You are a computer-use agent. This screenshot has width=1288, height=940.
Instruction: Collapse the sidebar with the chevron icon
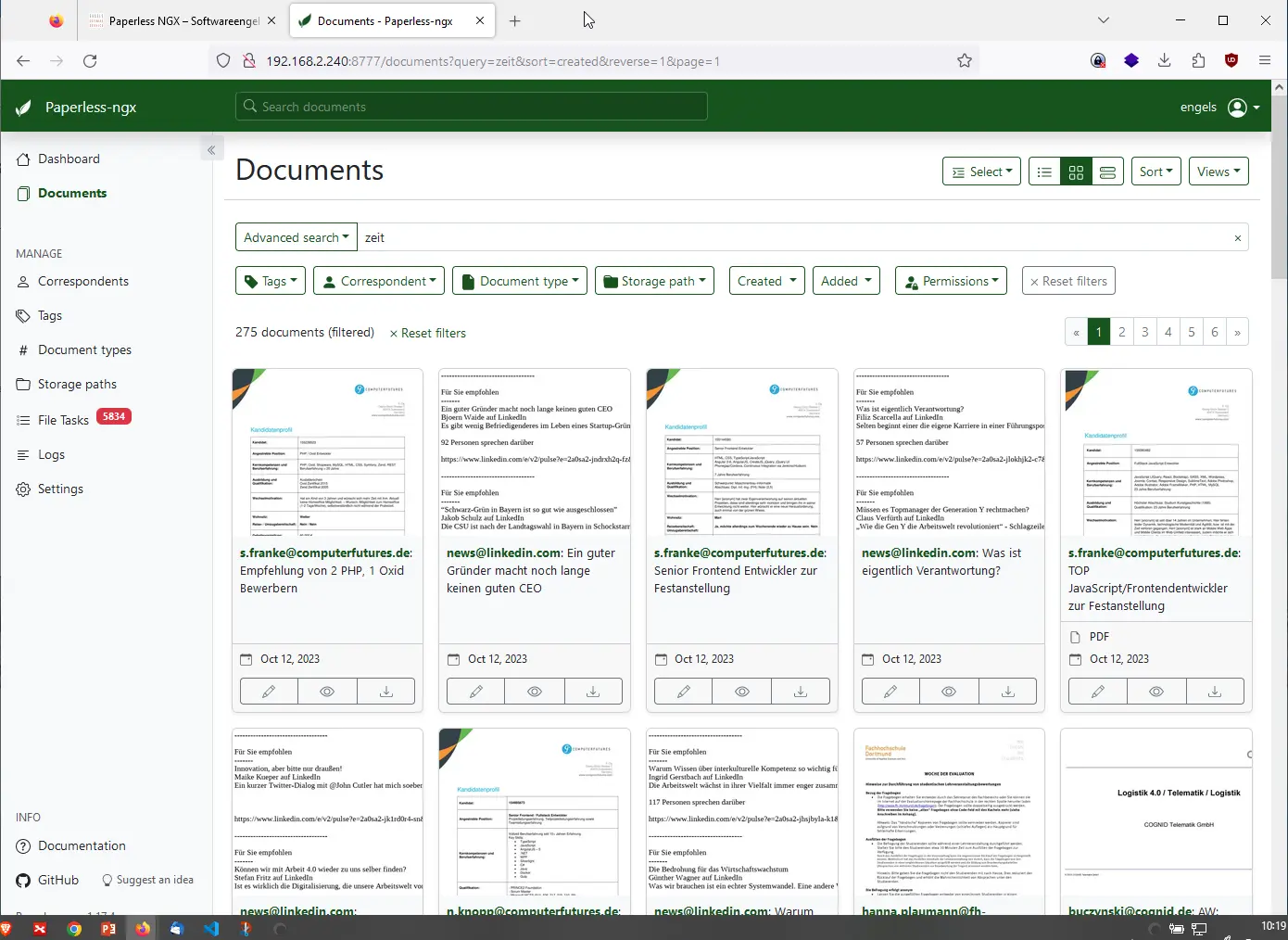[211, 150]
